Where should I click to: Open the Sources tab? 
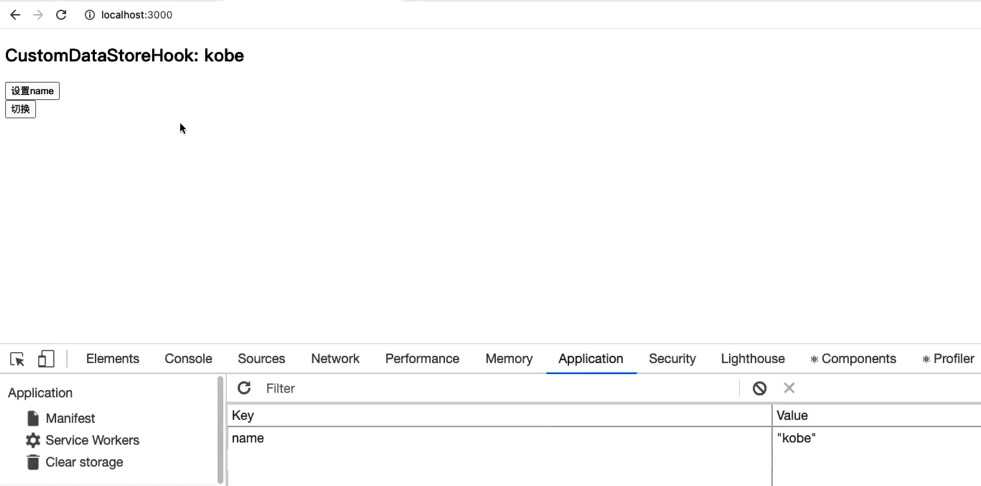click(x=262, y=359)
